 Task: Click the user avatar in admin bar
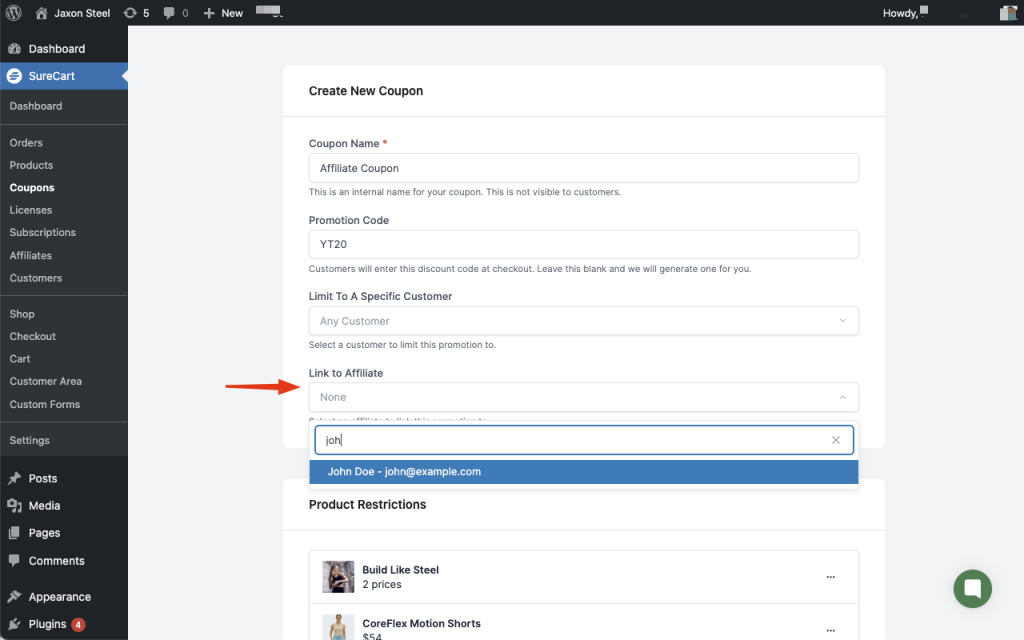1008,12
